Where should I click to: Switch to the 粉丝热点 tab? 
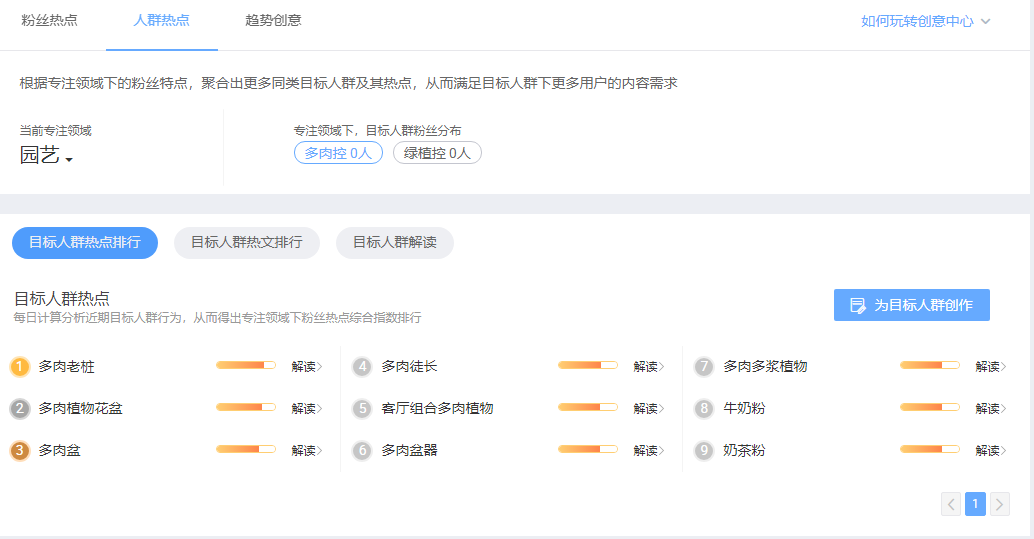(49, 20)
